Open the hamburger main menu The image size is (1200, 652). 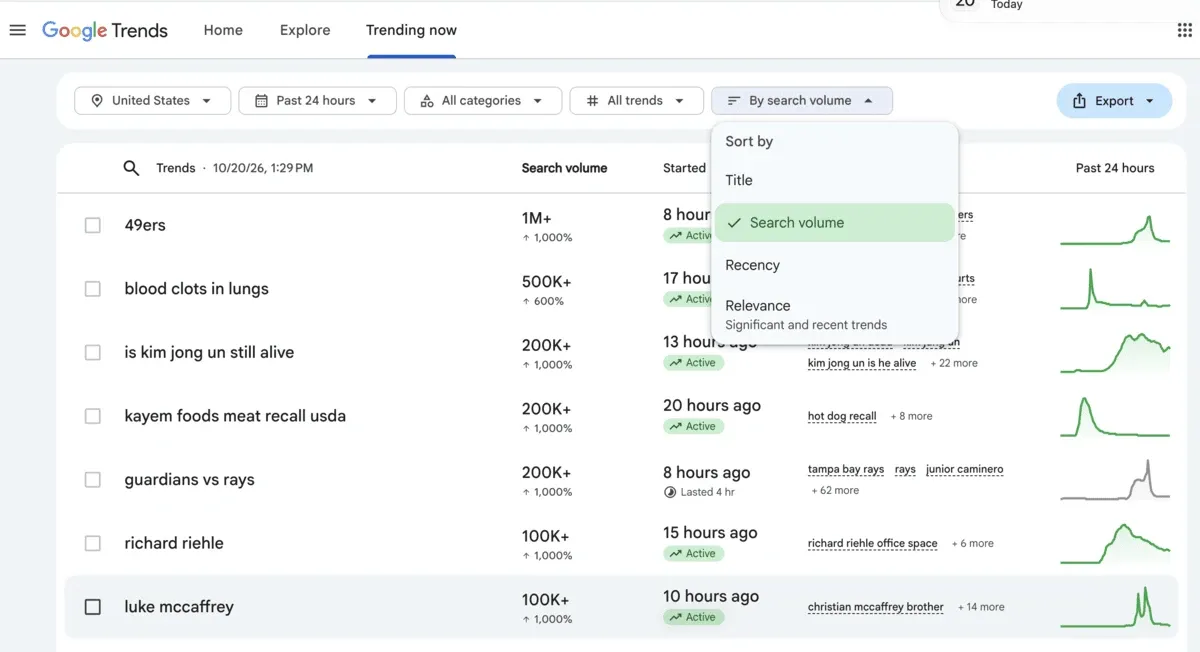[x=17, y=30]
